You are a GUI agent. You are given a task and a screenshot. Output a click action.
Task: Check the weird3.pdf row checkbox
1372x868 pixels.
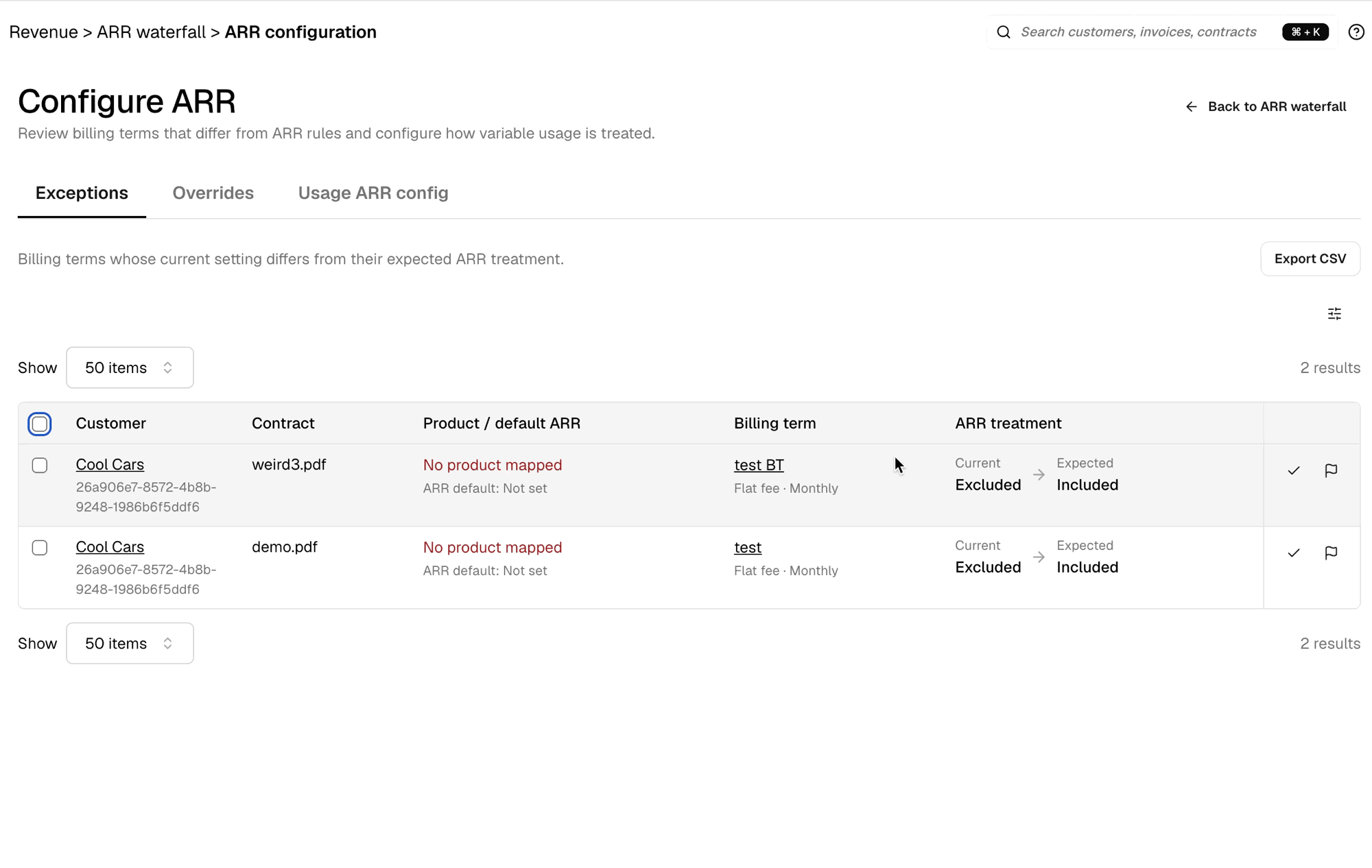click(x=40, y=466)
